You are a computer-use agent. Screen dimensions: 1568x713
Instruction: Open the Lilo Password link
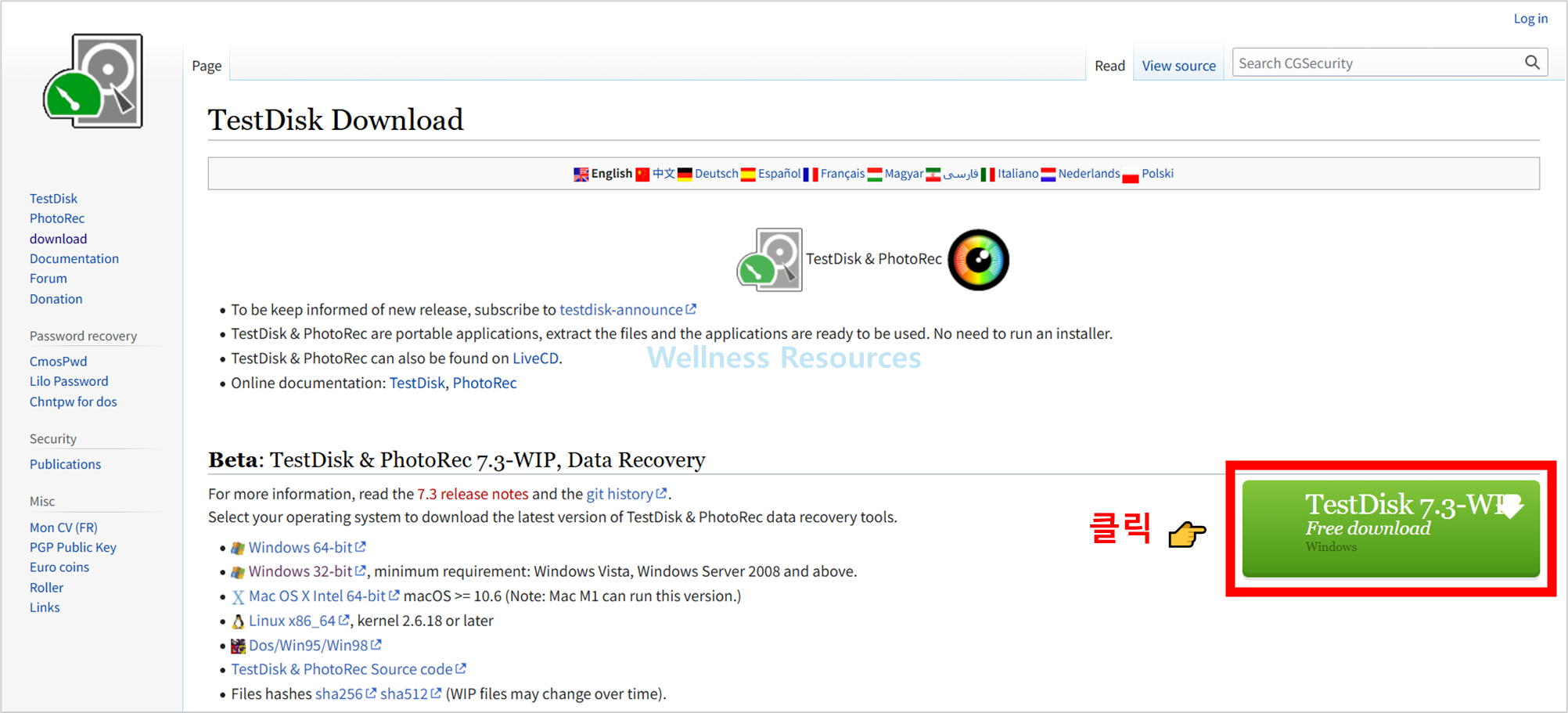[x=69, y=381]
